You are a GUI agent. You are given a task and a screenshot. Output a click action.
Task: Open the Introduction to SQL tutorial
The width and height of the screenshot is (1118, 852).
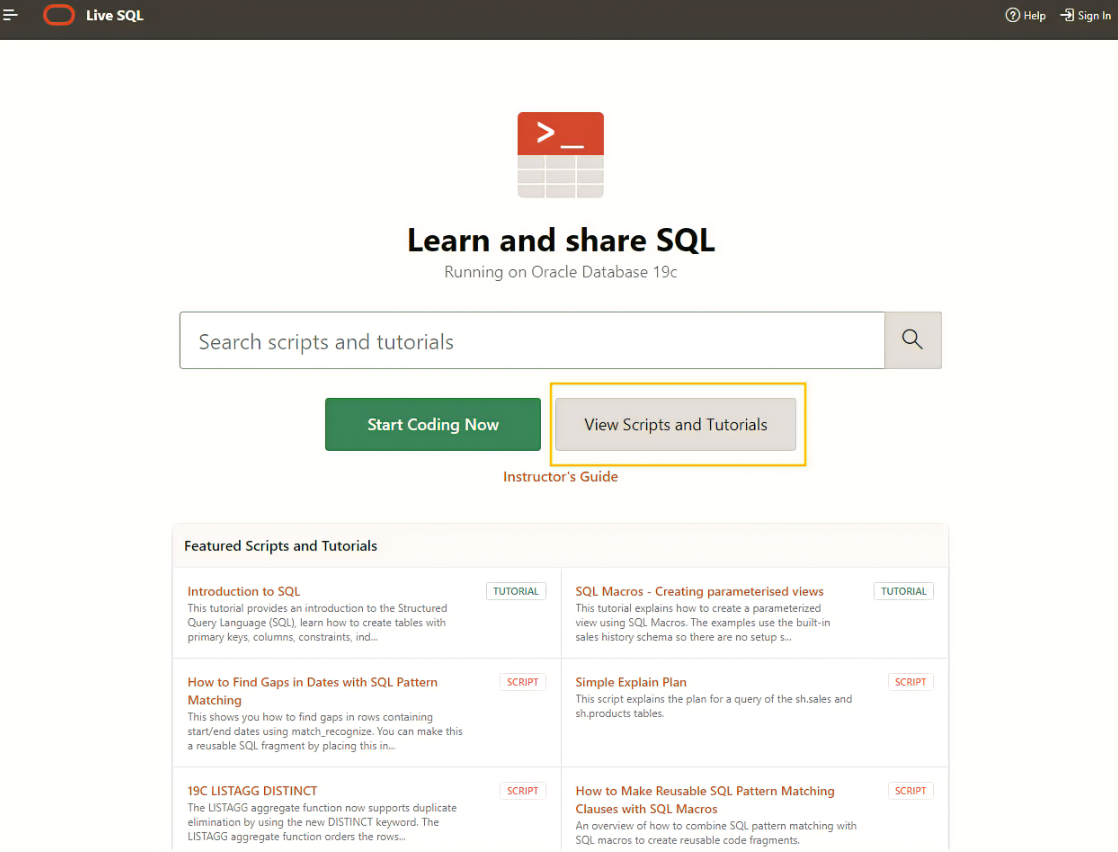244,591
